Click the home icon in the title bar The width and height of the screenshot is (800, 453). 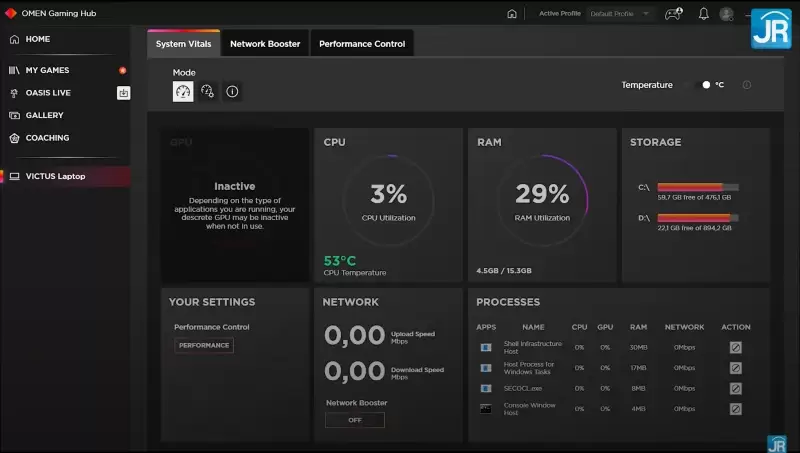[x=512, y=14]
